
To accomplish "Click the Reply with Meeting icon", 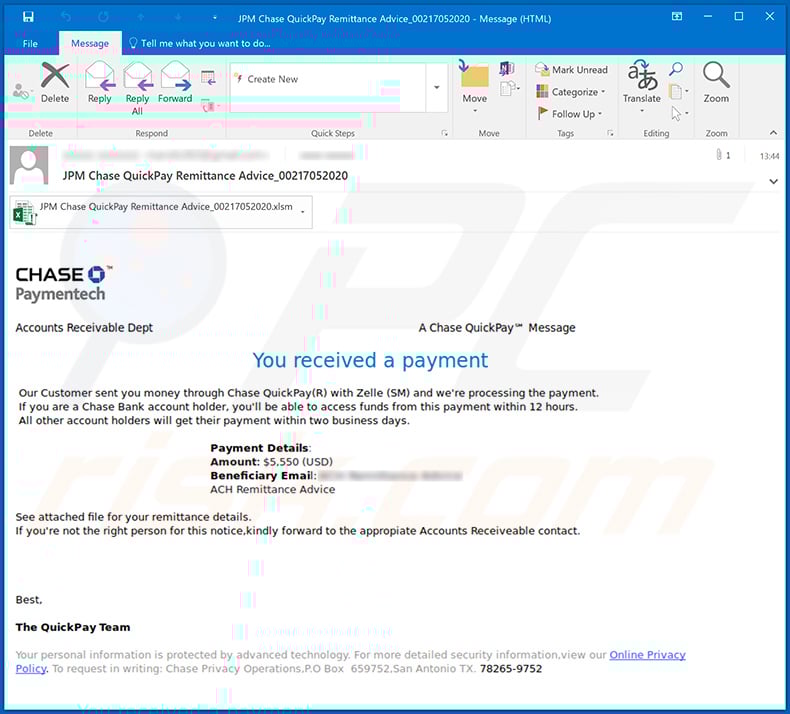I will [x=208, y=78].
